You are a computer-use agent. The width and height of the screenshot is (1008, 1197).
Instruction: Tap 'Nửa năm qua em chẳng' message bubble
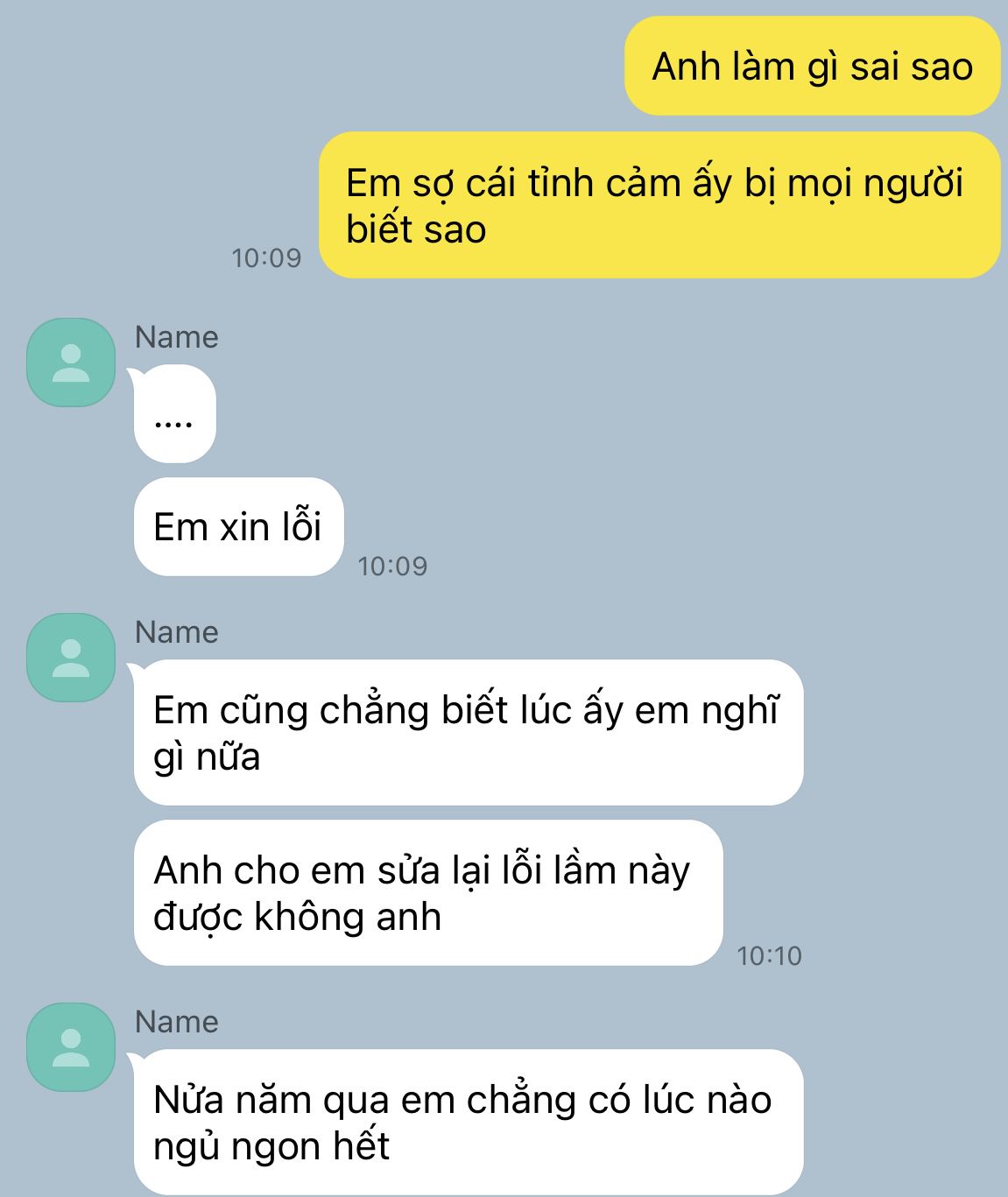[x=469, y=1122]
